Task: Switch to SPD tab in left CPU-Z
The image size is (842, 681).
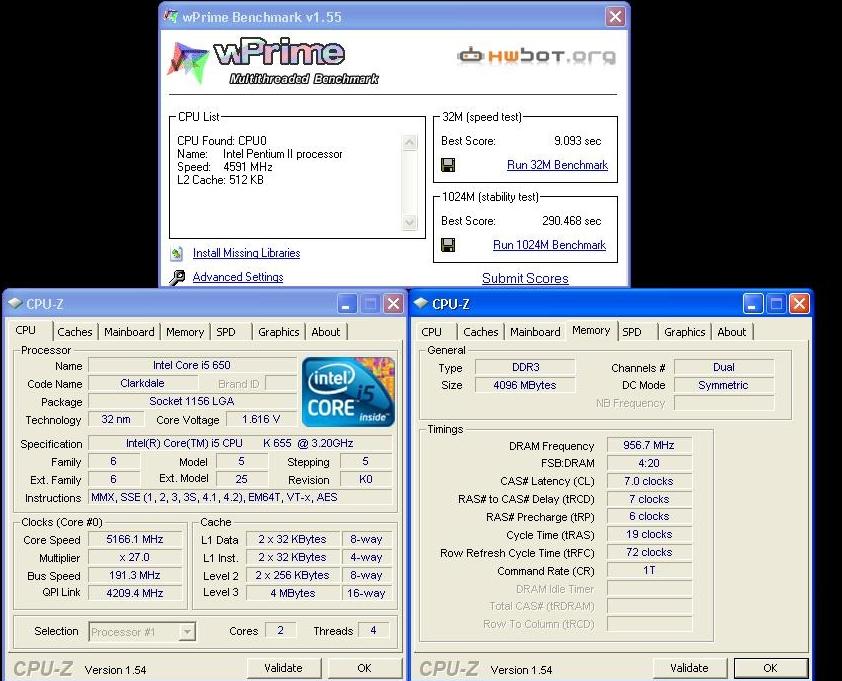Action: click(226, 332)
